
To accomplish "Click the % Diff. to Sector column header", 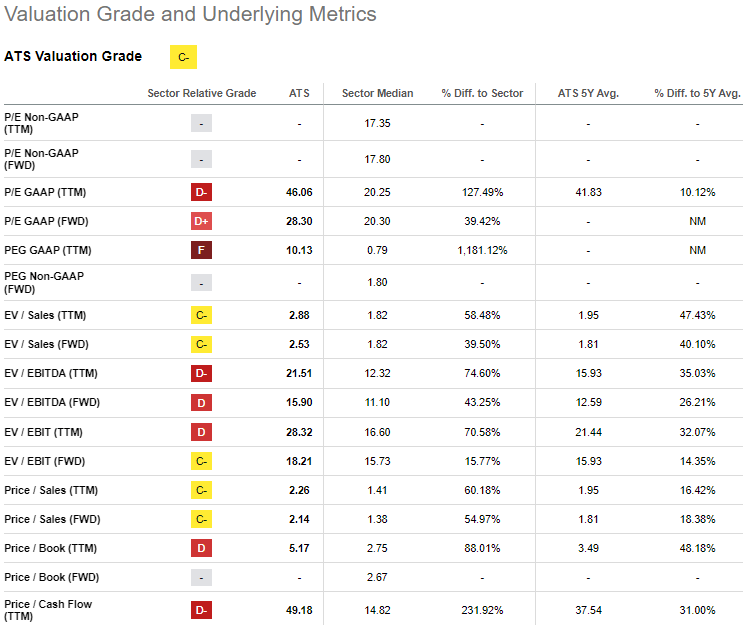I will (x=482, y=93).
